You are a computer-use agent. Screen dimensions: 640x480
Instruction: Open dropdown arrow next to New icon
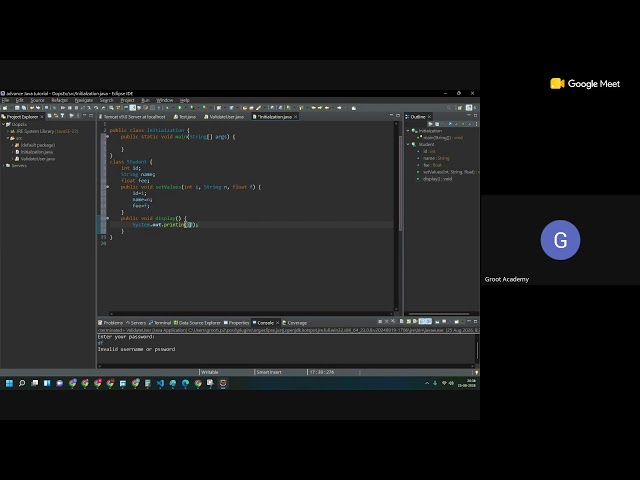[x=11, y=108]
